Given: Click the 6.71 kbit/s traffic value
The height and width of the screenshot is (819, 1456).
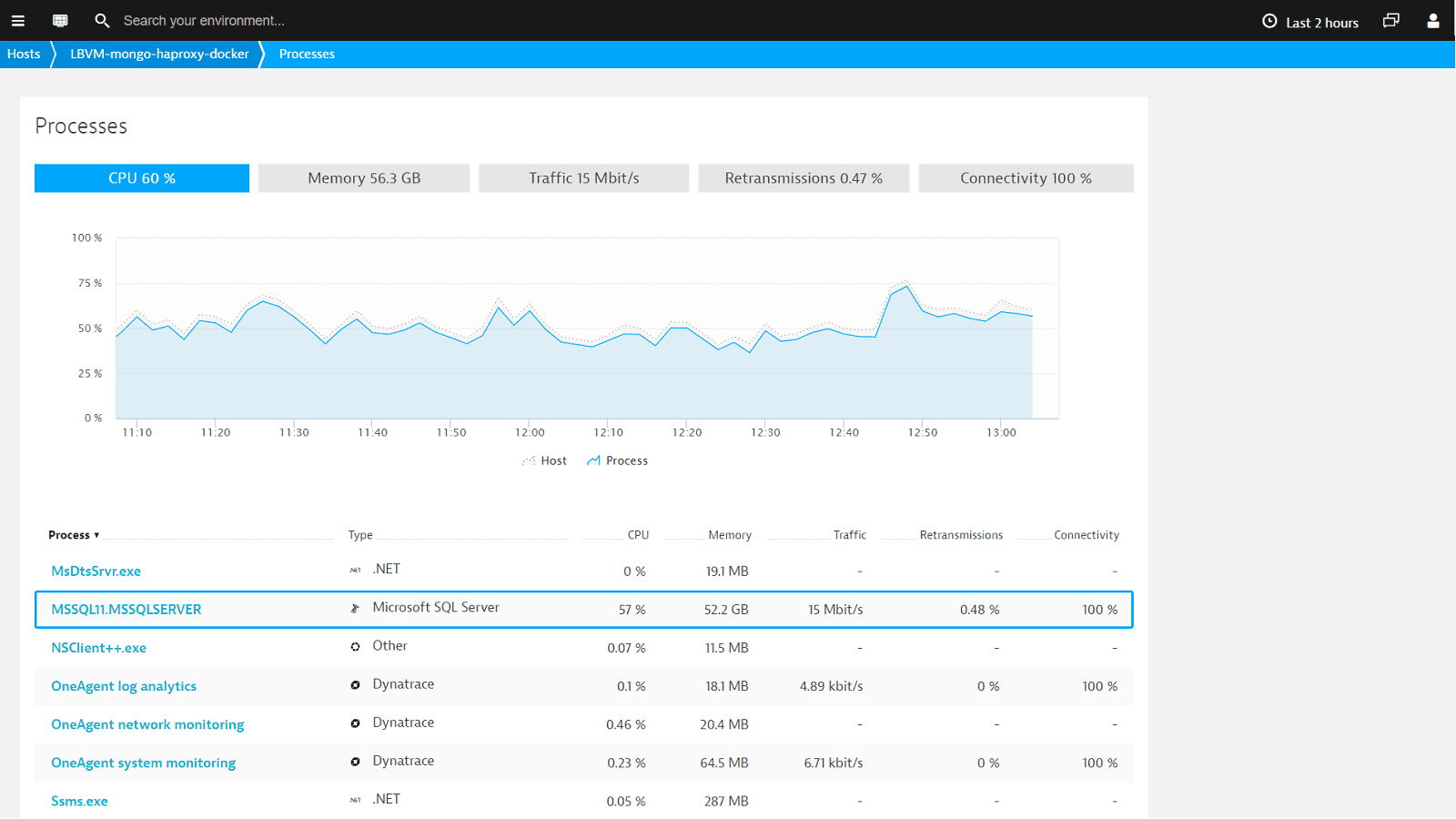Looking at the screenshot, I should click(833, 763).
